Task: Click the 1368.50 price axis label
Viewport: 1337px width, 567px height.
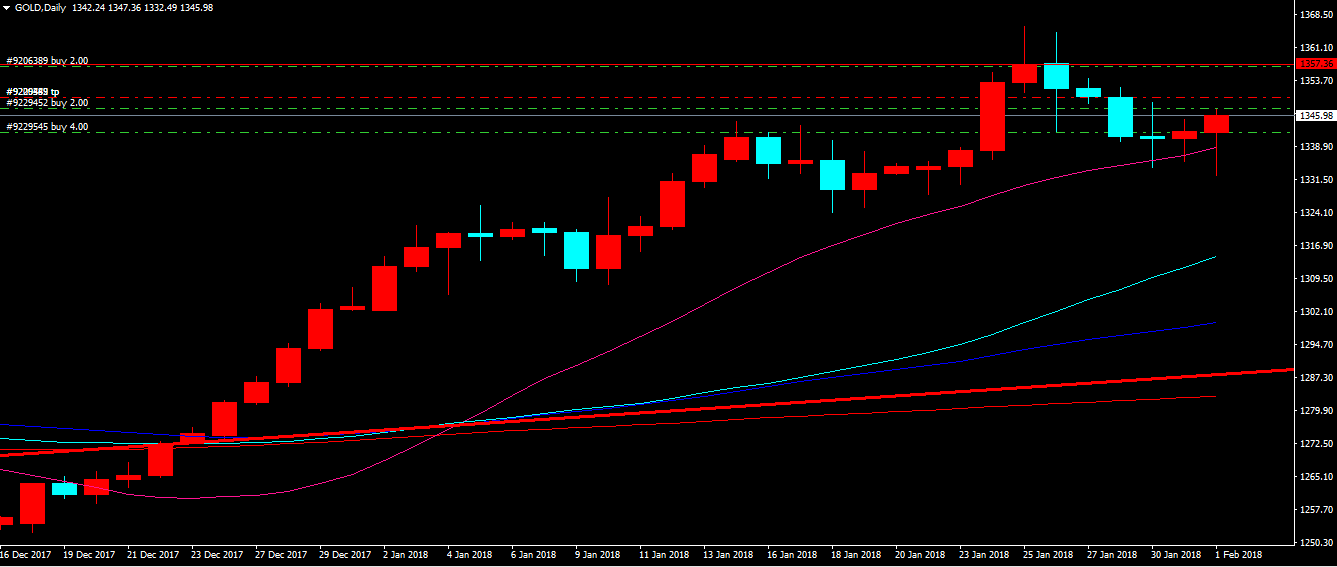Action: coord(1316,15)
